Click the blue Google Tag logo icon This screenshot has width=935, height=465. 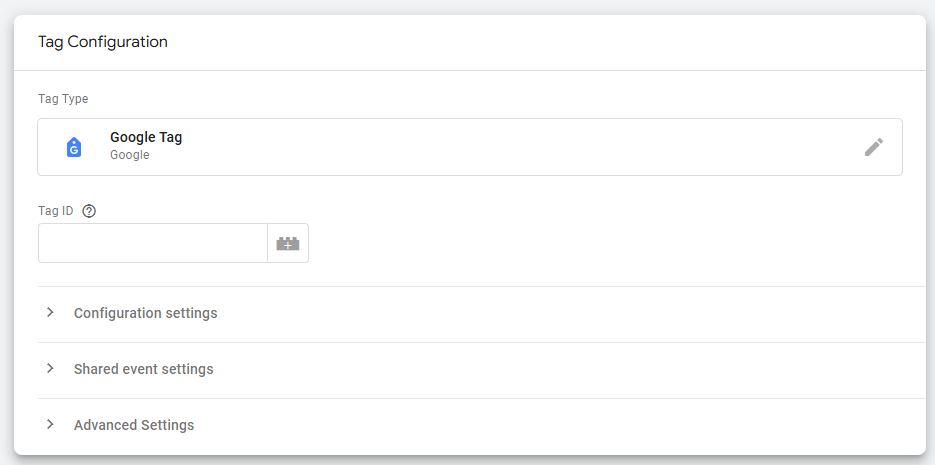pos(74,147)
